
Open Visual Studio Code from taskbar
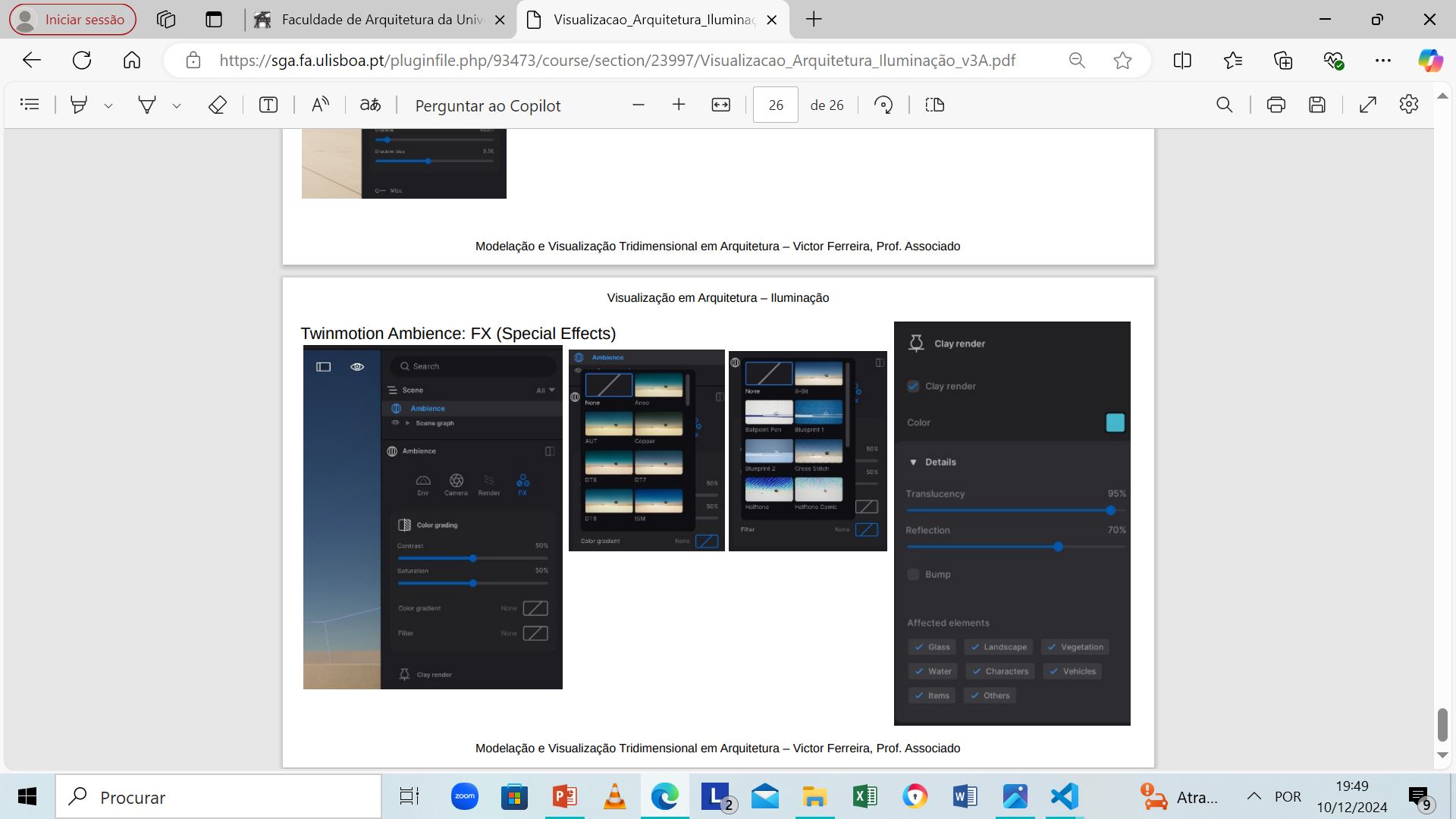tap(1065, 797)
